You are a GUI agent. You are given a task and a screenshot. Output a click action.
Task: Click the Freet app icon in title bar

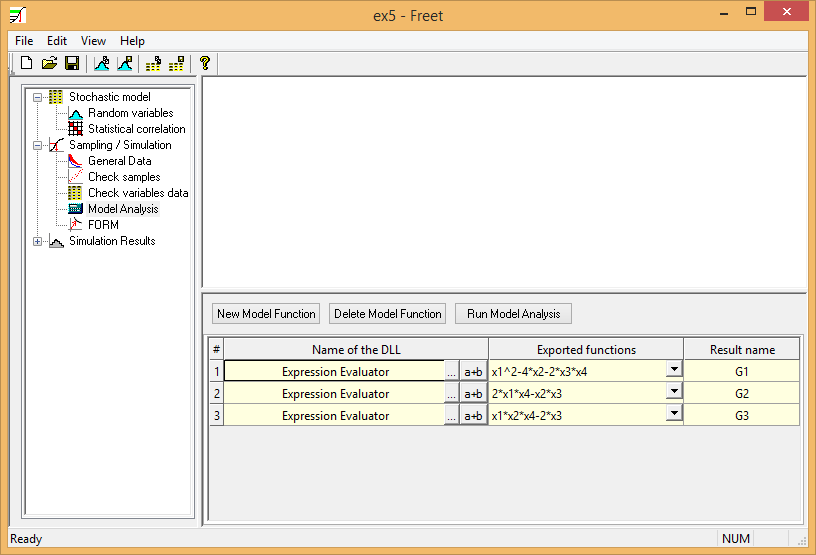coord(18,15)
